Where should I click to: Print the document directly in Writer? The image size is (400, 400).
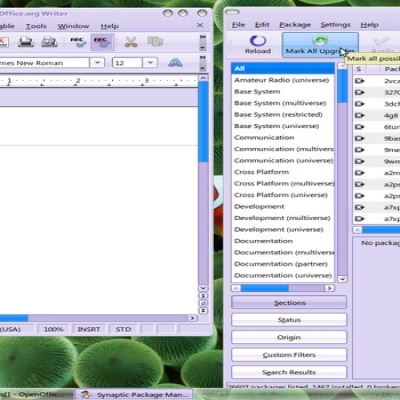coord(25,42)
